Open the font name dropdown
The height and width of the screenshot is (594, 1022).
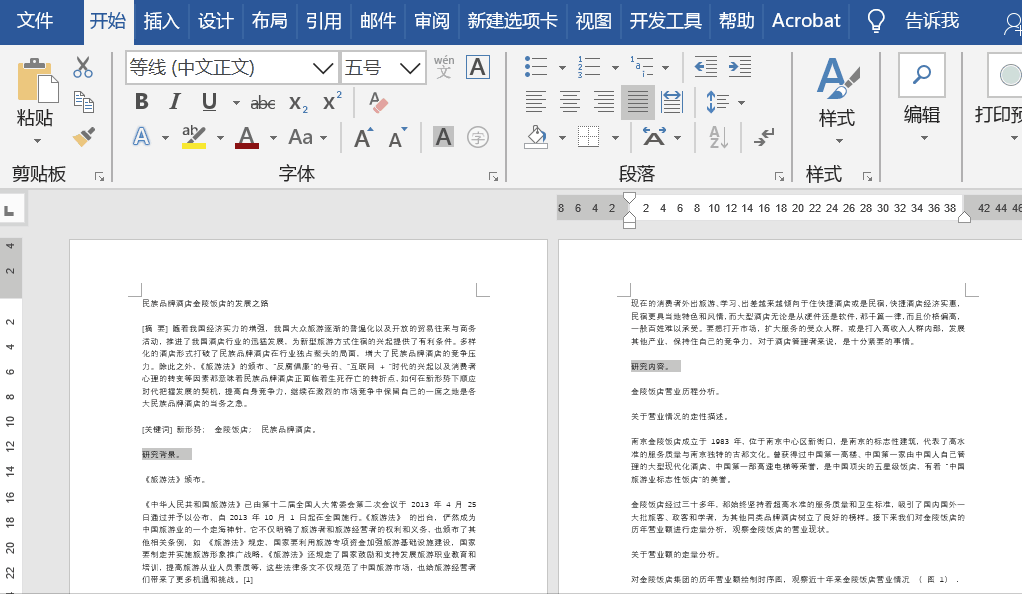tap(323, 67)
